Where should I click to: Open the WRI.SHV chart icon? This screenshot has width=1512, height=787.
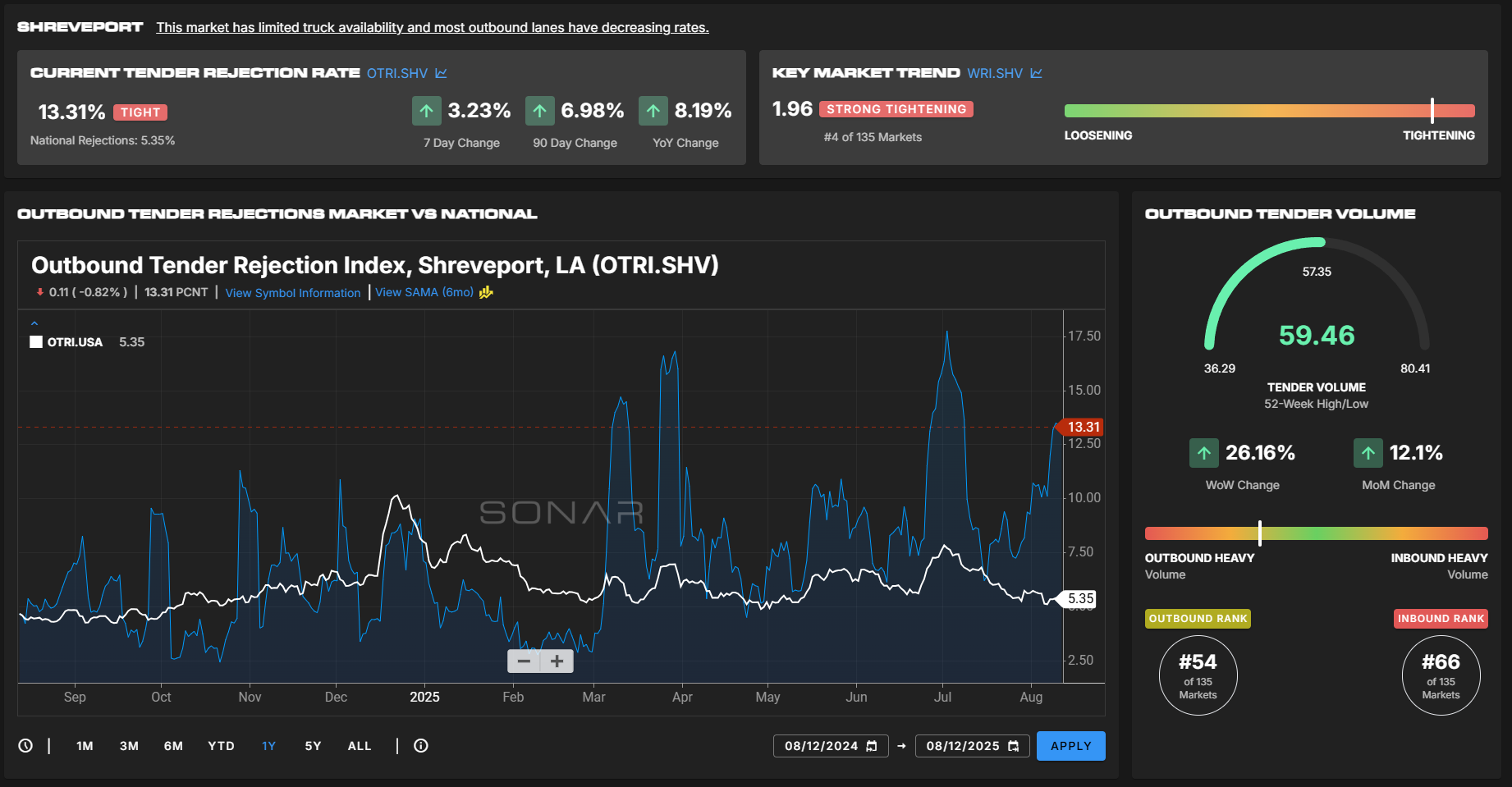[1036, 73]
